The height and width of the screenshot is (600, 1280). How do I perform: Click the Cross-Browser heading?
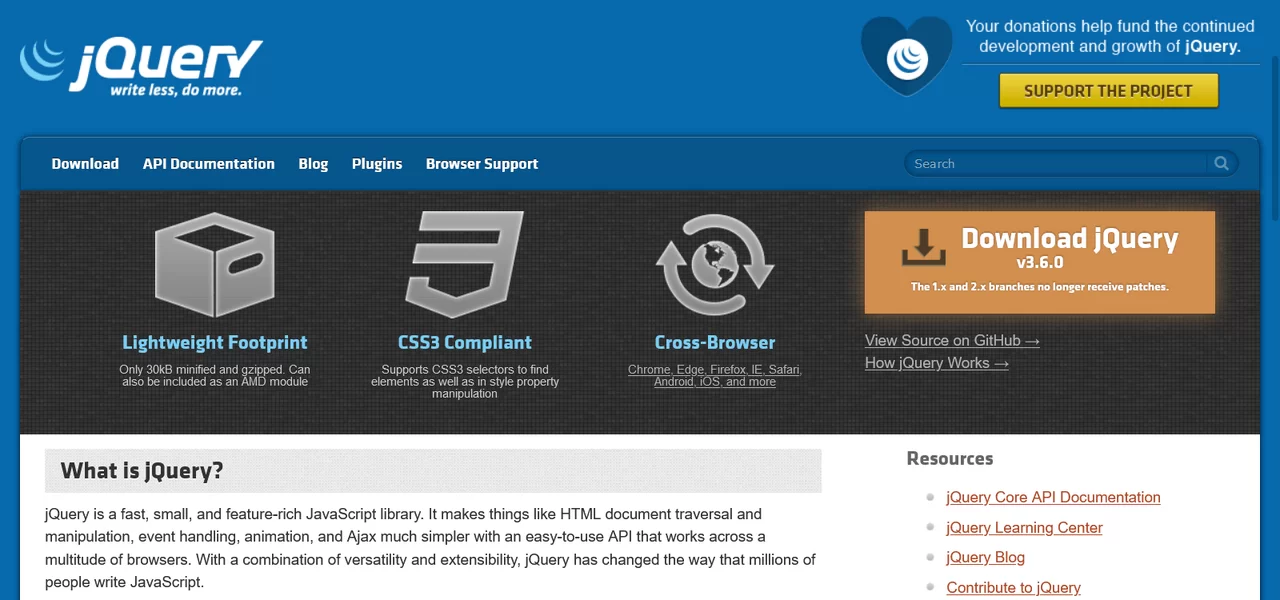click(x=715, y=342)
